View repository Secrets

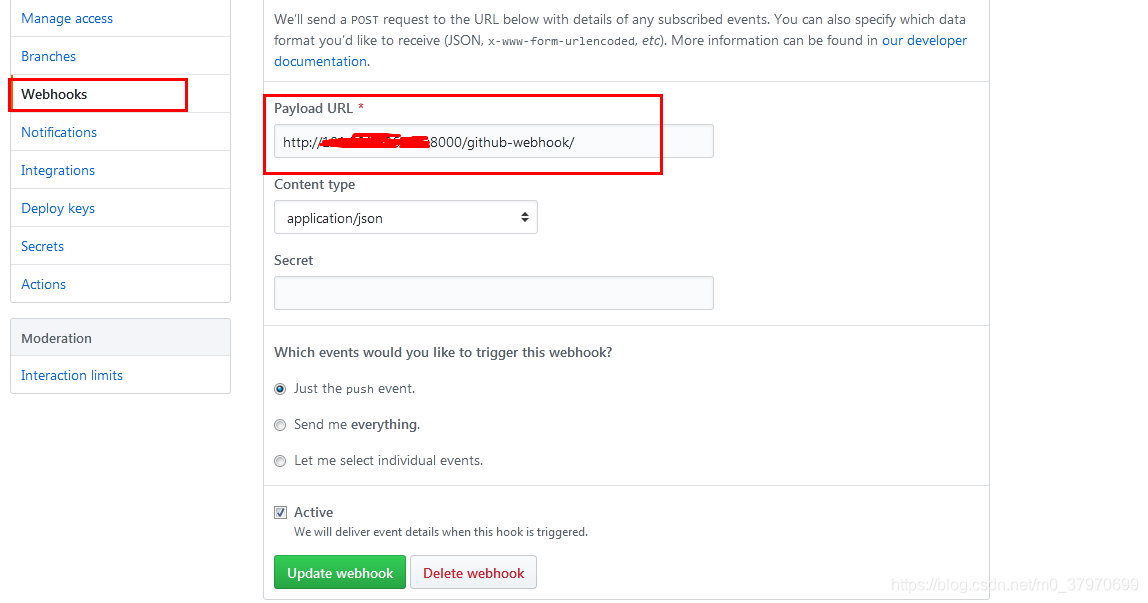(42, 246)
